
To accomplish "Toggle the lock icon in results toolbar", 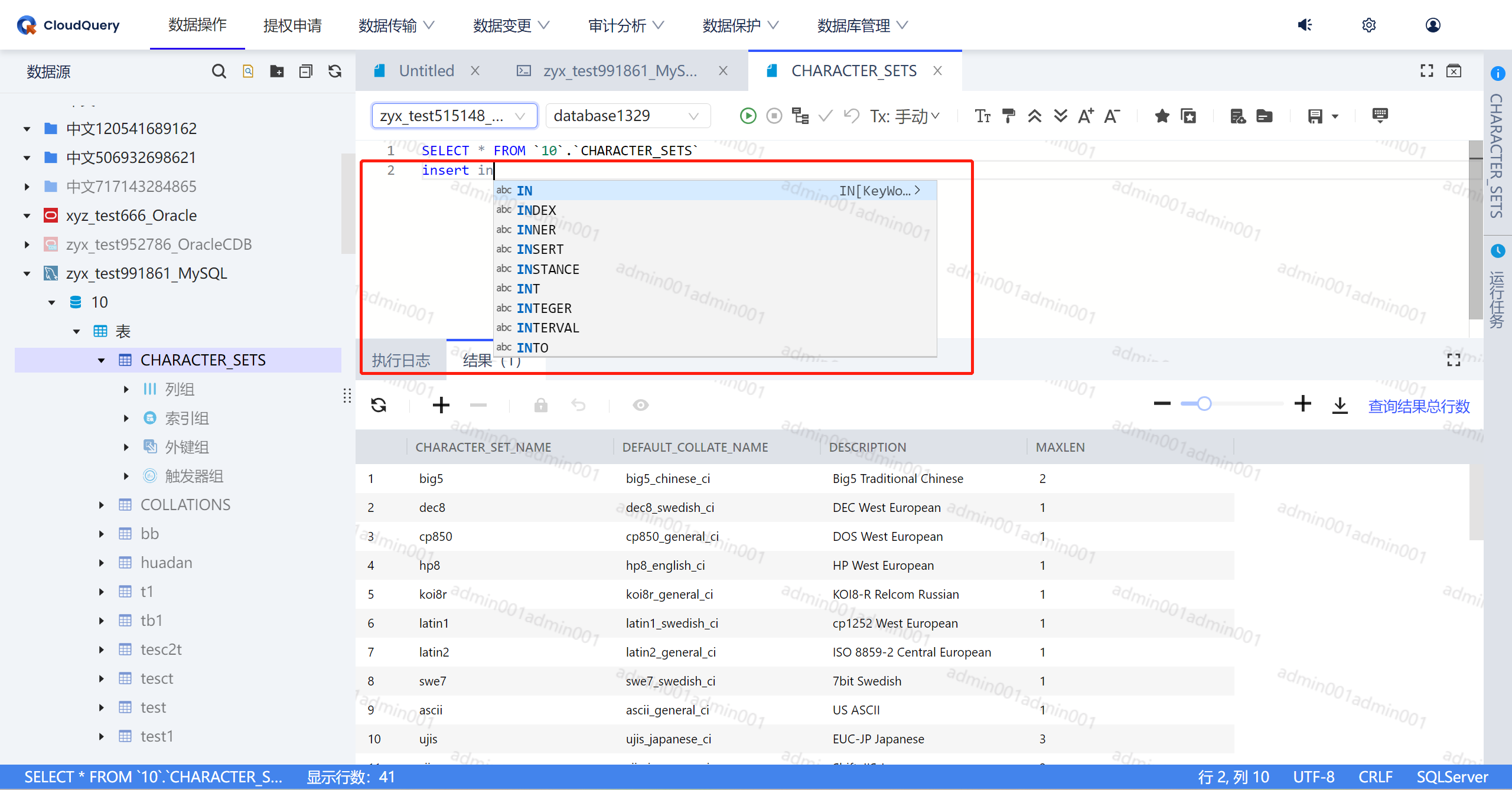I will click(x=540, y=405).
